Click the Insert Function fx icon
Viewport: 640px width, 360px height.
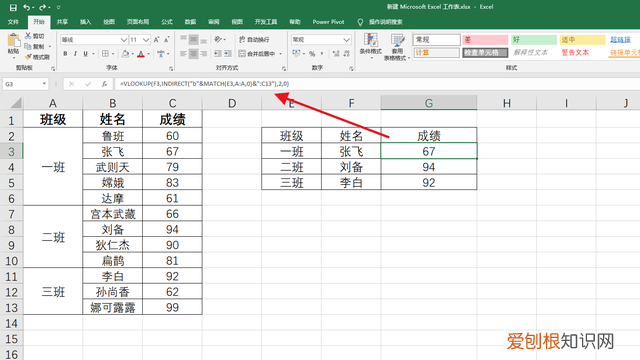(104, 84)
